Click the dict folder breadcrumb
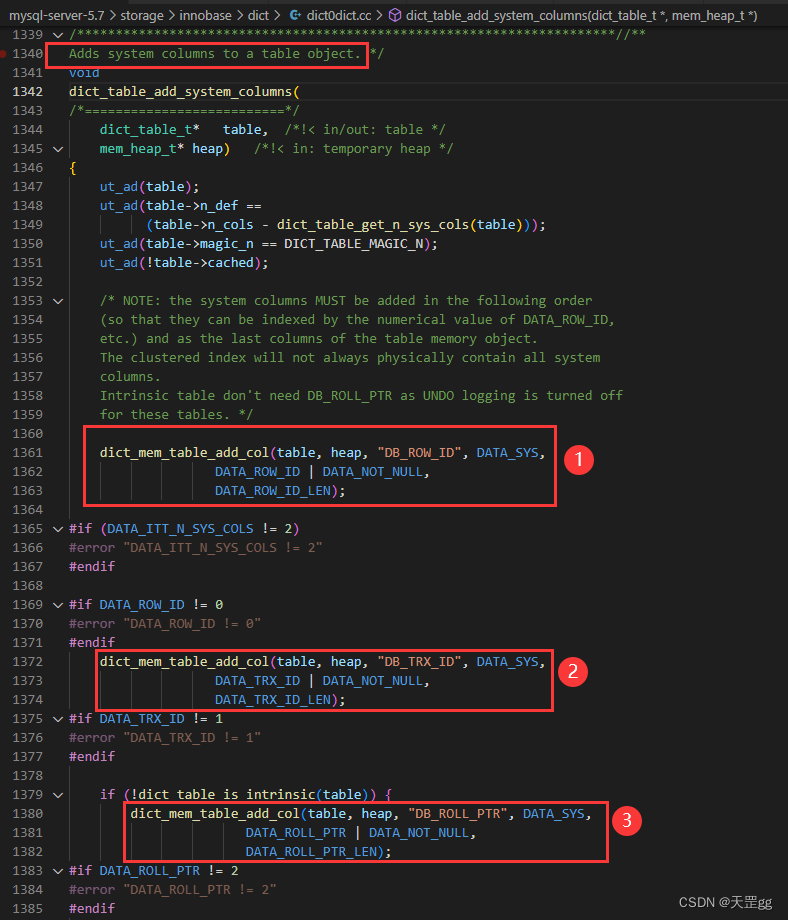 pyautogui.click(x=258, y=15)
